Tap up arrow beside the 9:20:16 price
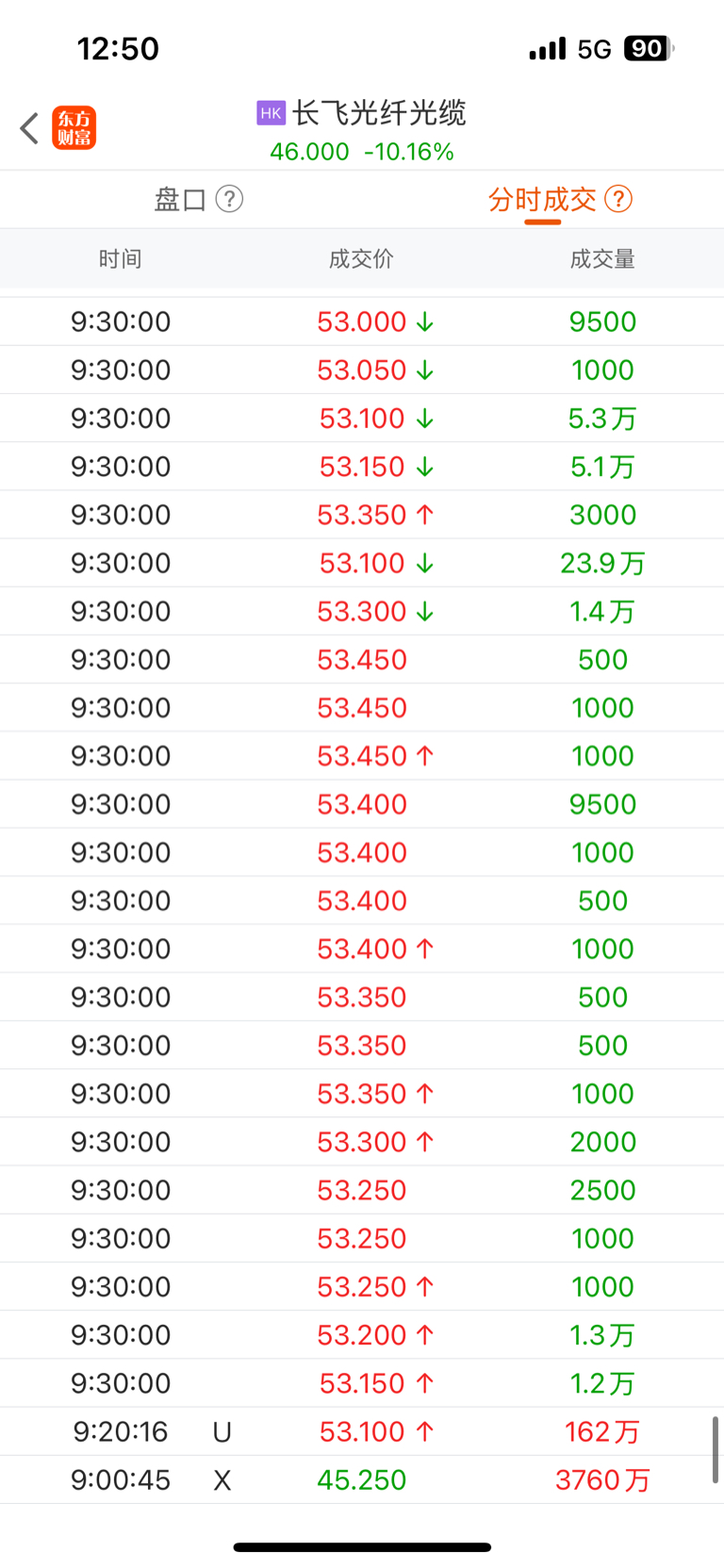The height and width of the screenshot is (1568, 724). tap(425, 1431)
